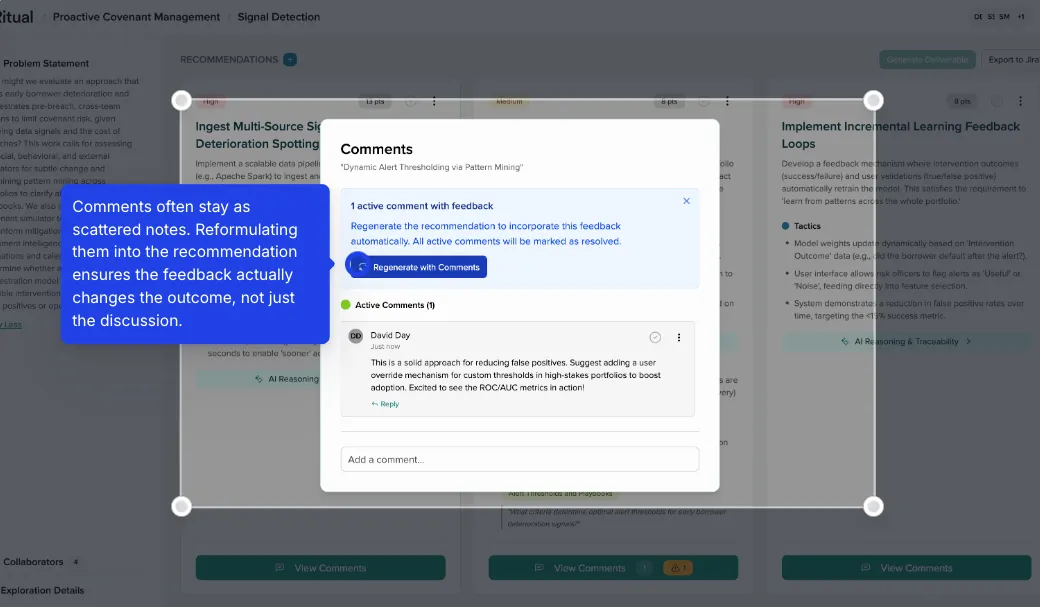
Task: Click the thumbs-up badge on View Comments
Action: 678,567
